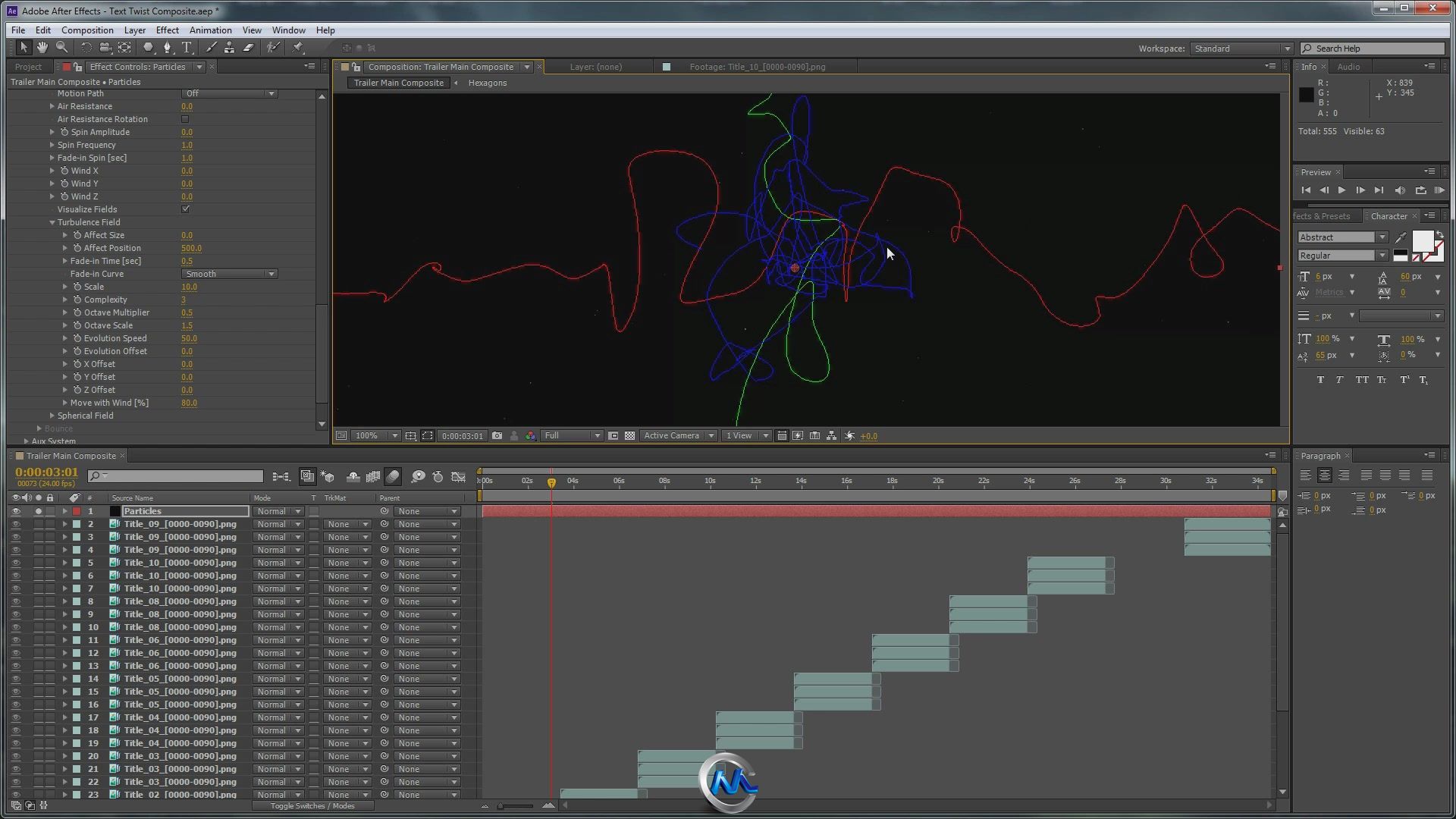
Task: Drag the red timeline playhead marker
Action: pos(552,481)
